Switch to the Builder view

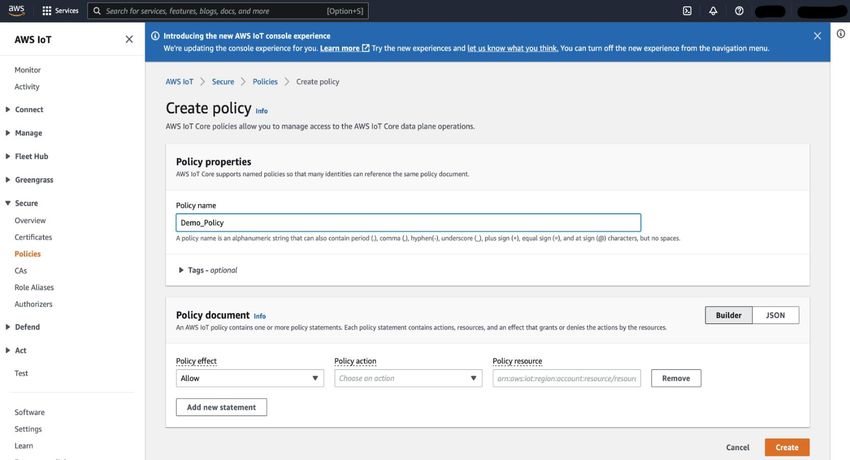click(729, 315)
